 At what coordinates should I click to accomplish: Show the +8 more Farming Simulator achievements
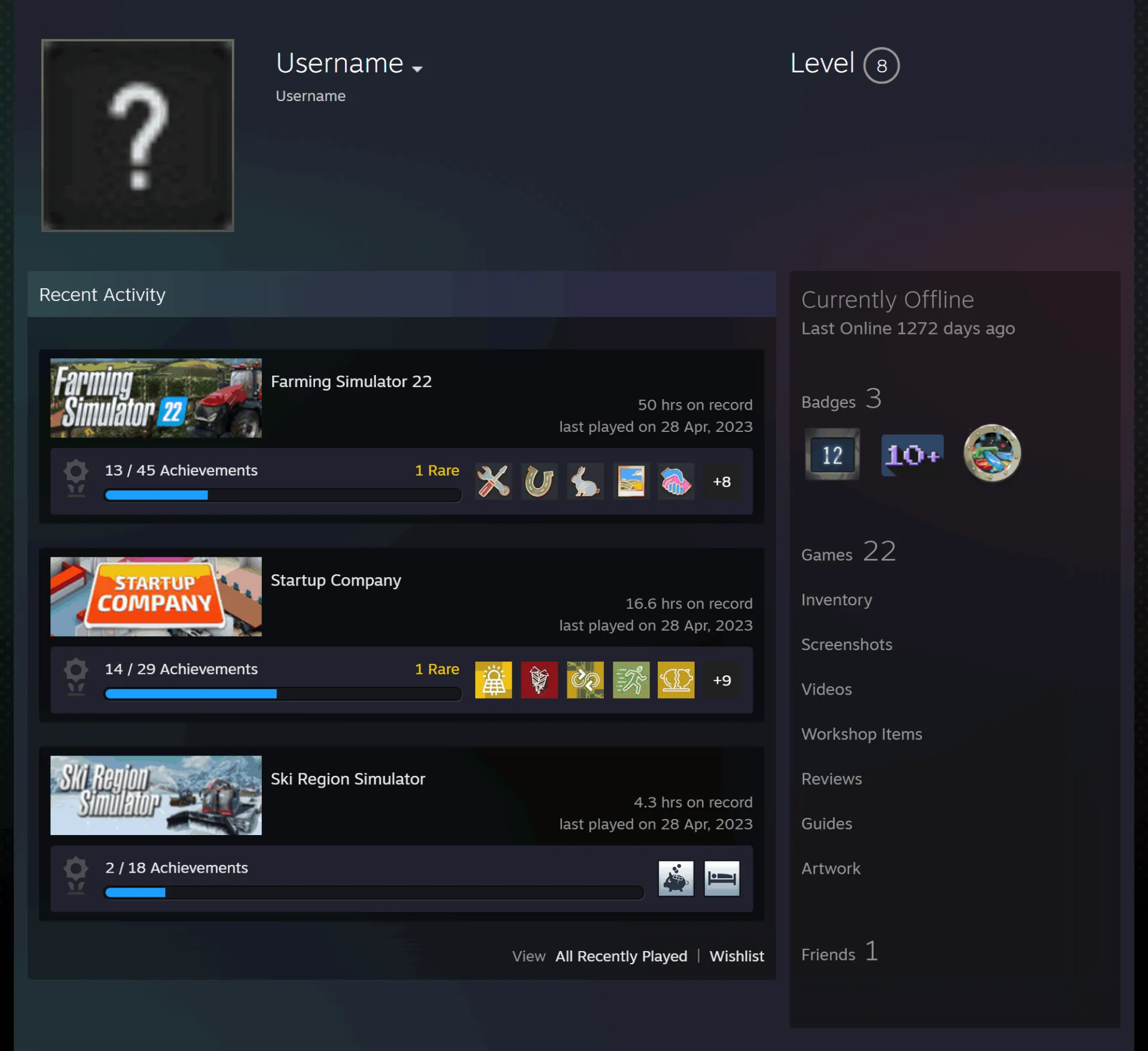click(x=722, y=482)
